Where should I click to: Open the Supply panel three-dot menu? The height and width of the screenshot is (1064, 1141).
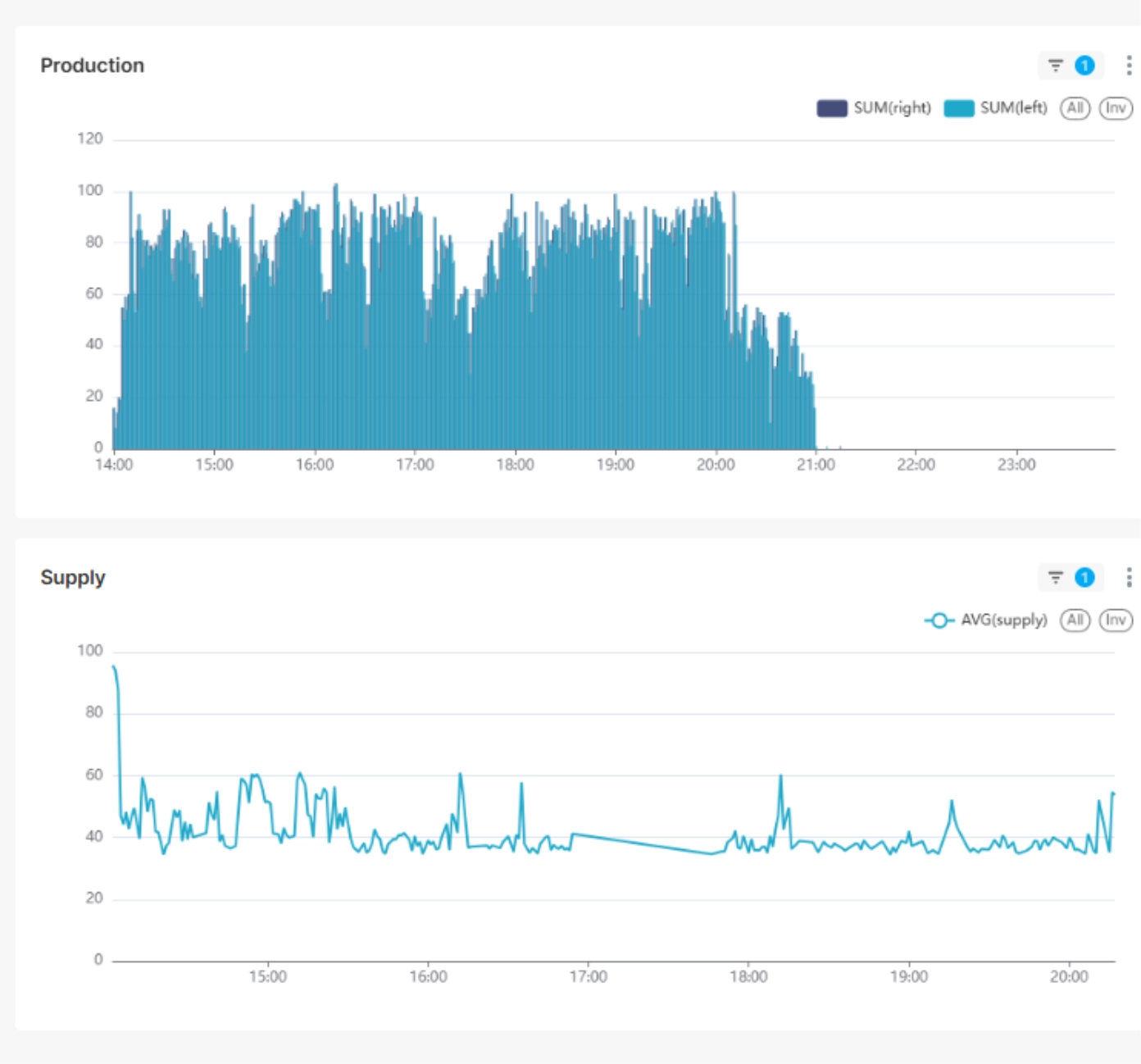1129,578
